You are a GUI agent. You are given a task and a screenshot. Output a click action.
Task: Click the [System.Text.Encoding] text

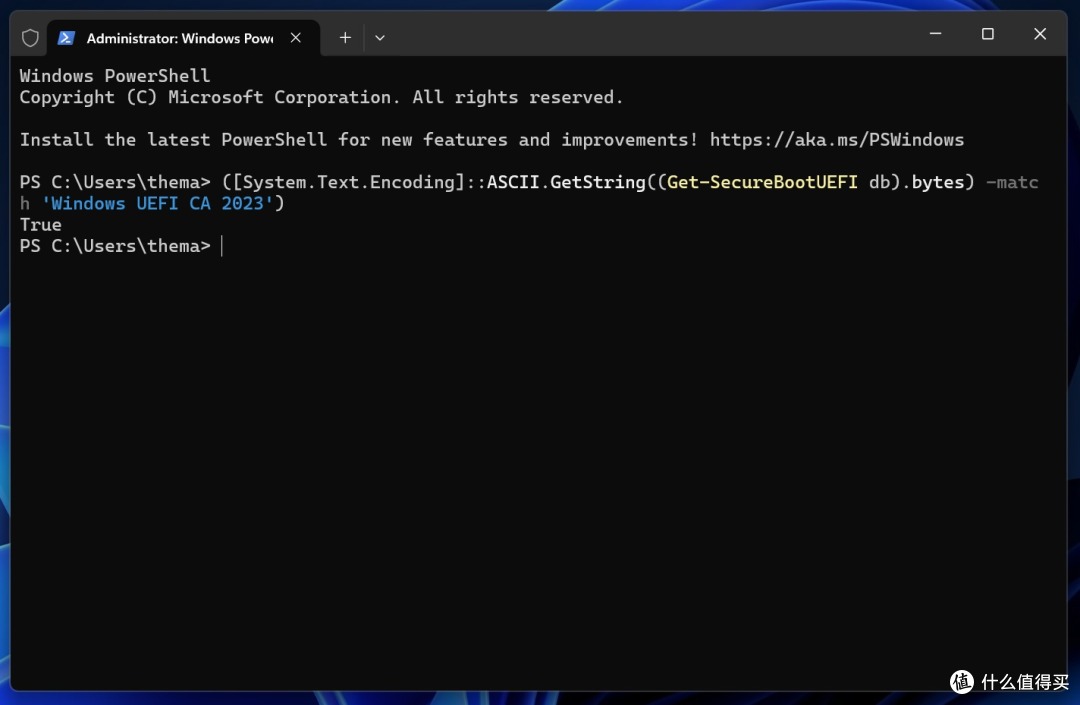pos(349,182)
